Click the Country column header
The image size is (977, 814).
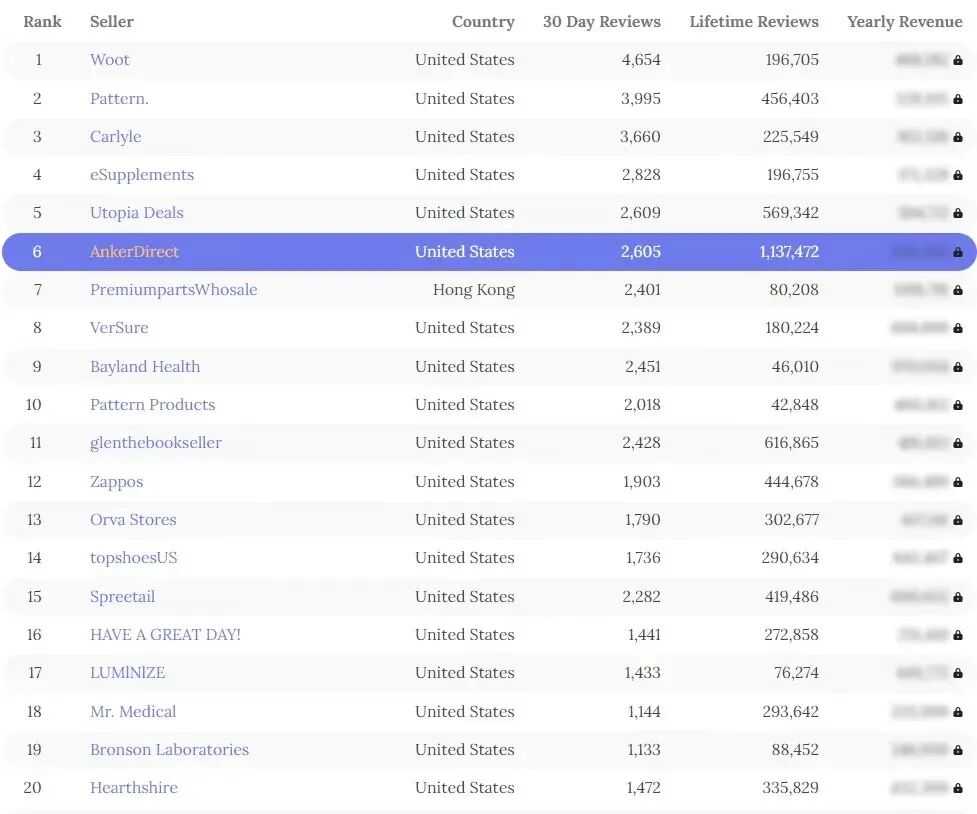[483, 22]
